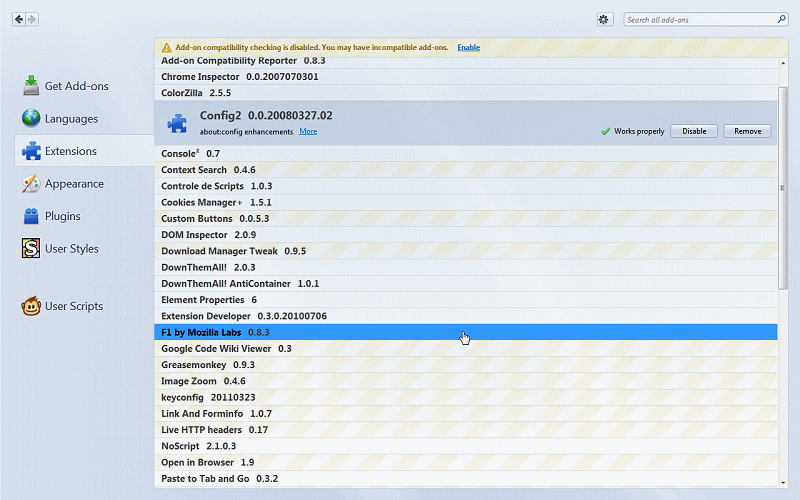Click the Languages globe icon
The width and height of the screenshot is (800, 500).
point(31,118)
